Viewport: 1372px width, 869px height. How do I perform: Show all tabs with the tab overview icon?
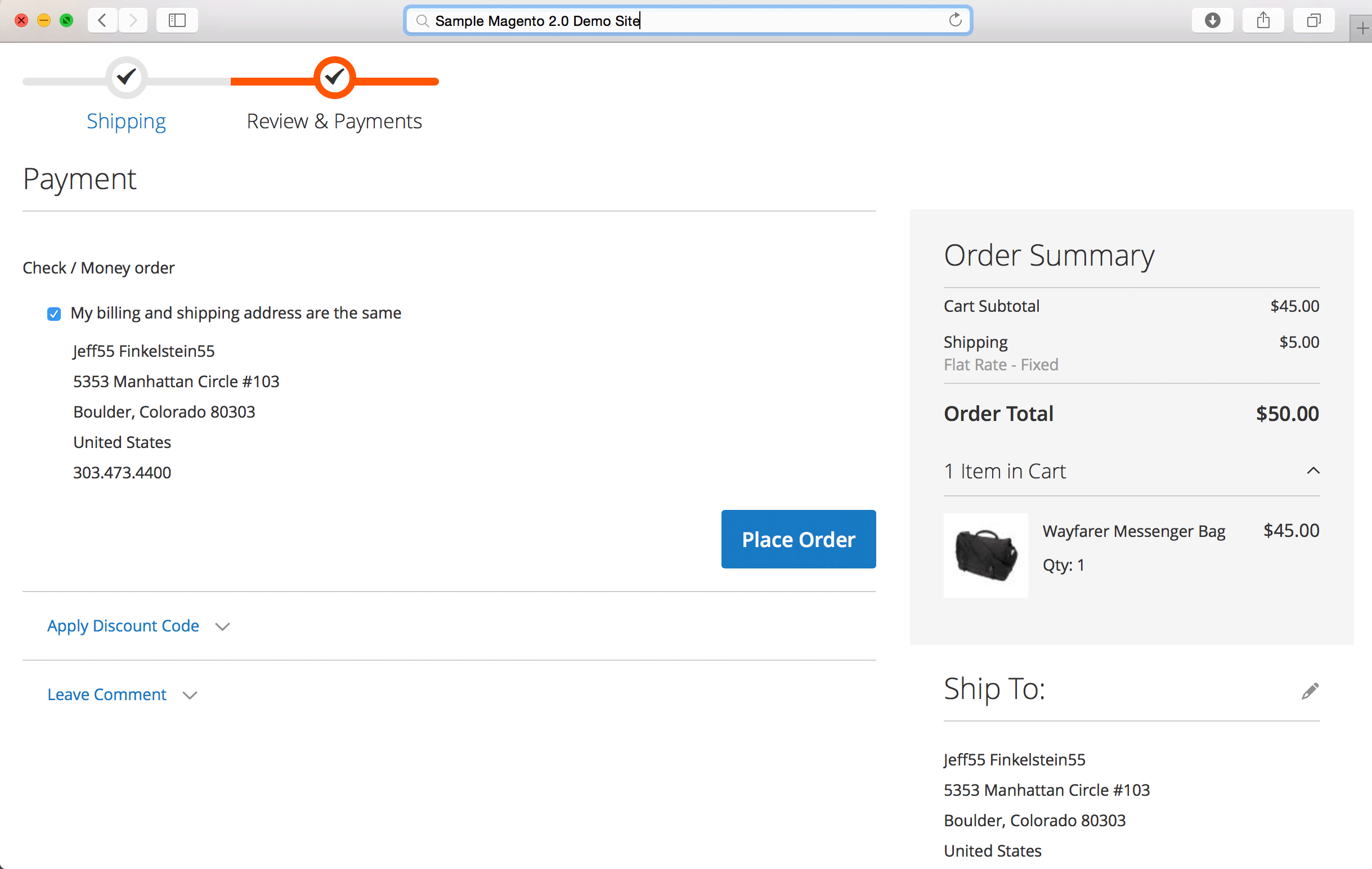(x=1314, y=20)
